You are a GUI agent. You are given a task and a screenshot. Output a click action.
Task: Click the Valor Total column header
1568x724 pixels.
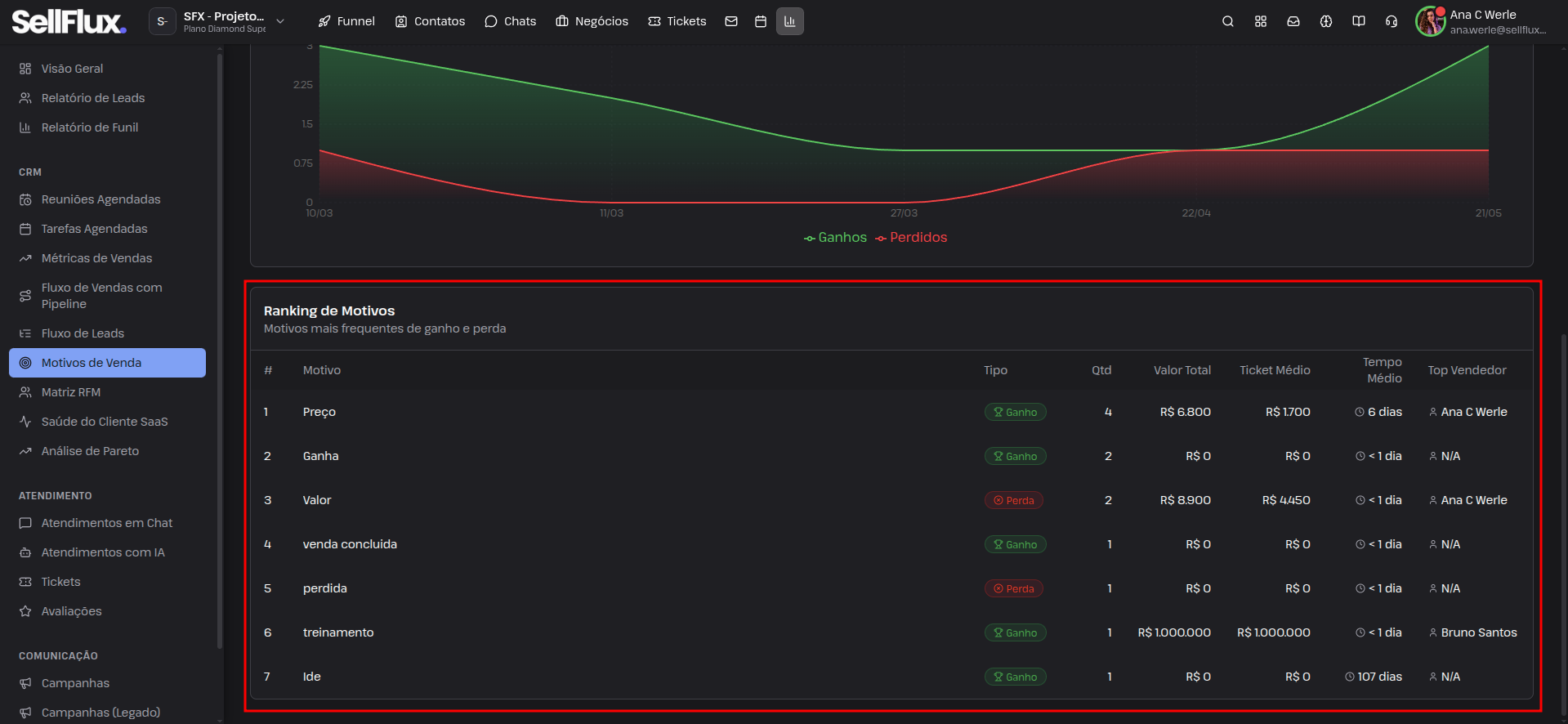click(1182, 370)
